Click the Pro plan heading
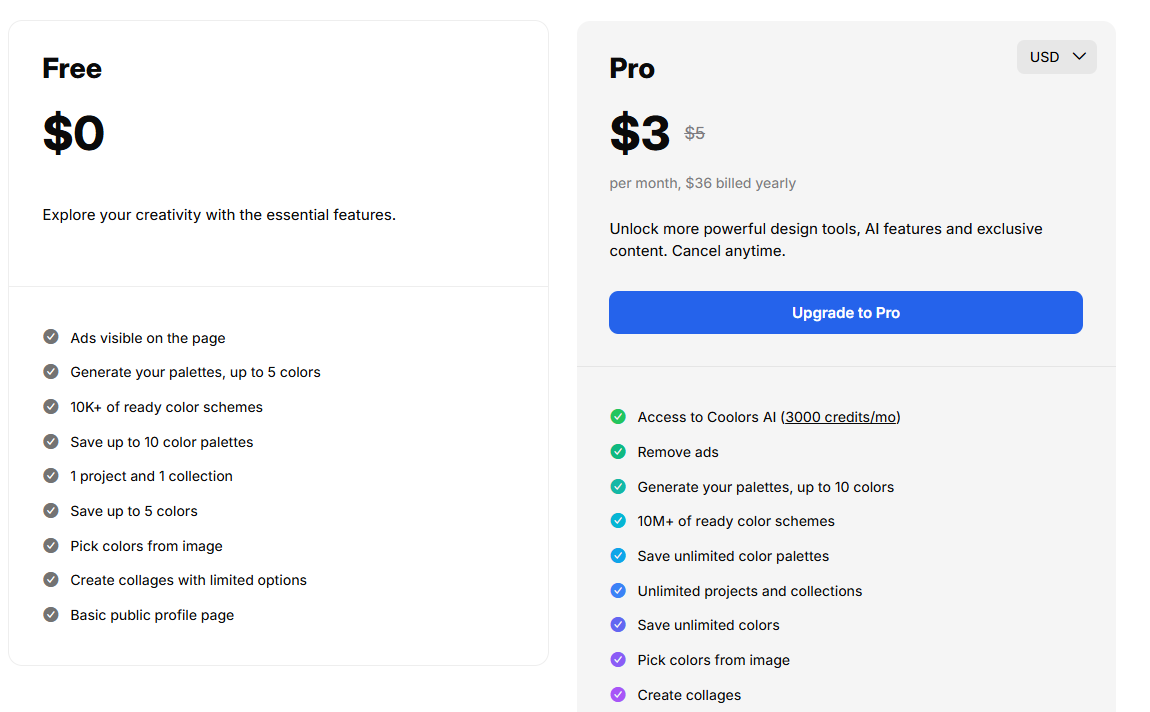This screenshot has height=712, width=1150. coord(631,68)
